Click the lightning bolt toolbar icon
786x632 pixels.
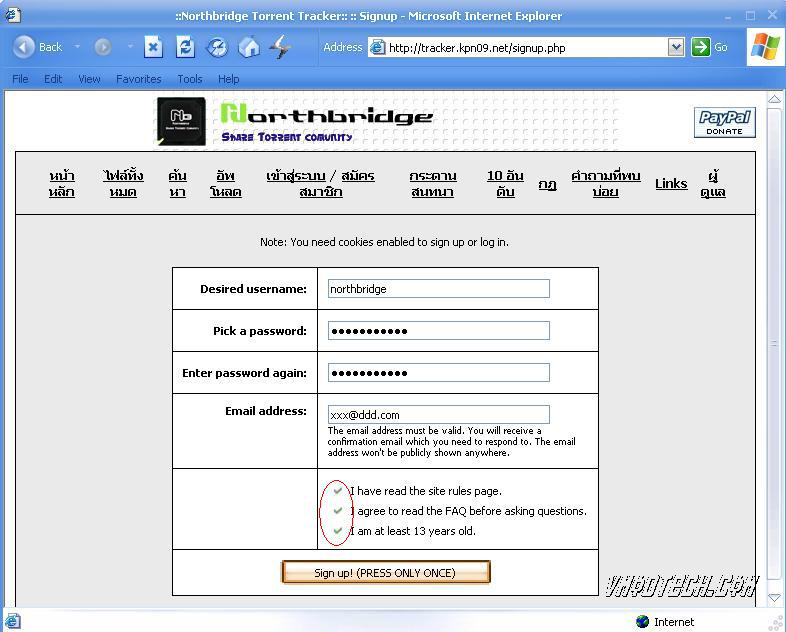281,47
